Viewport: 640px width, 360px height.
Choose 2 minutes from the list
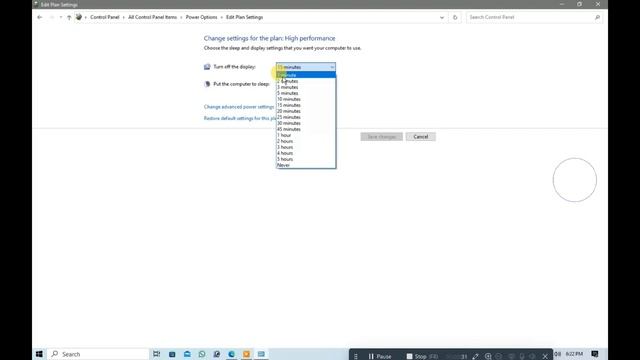[306, 81]
